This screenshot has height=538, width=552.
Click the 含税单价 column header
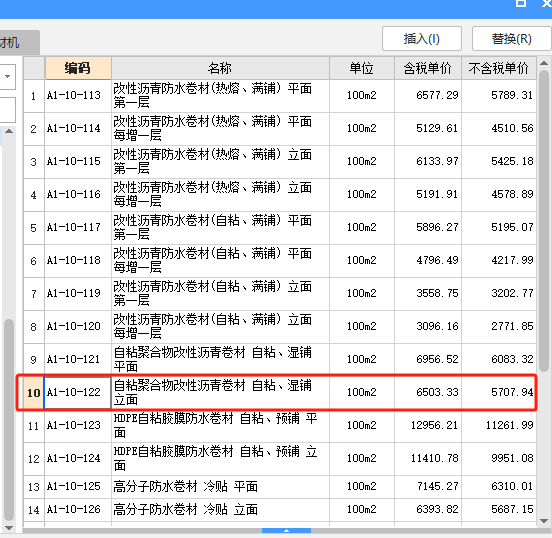tap(428, 68)
